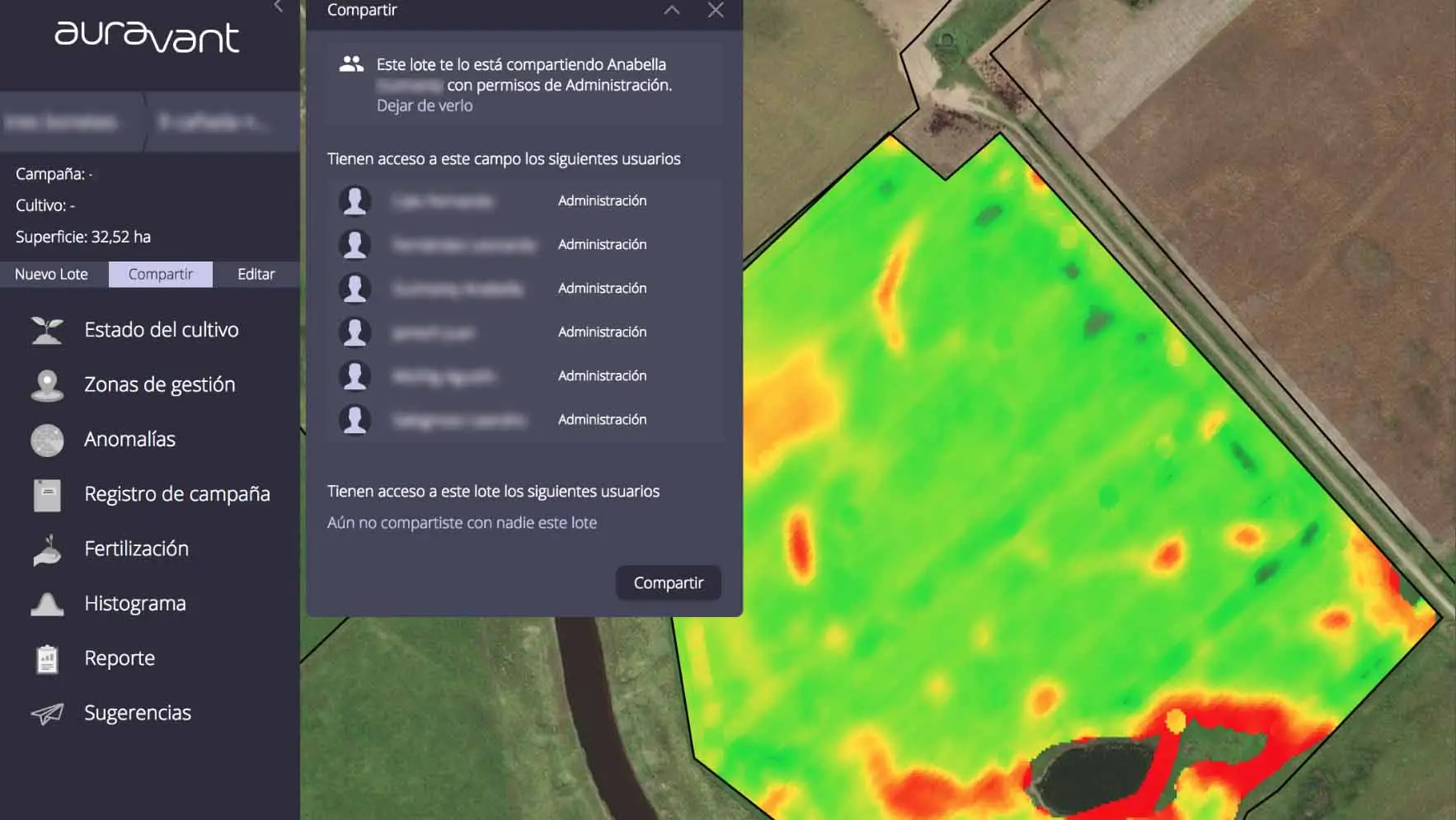
Task: Click the Compartir button in the dialog
Action: click(x=669, y=582)
